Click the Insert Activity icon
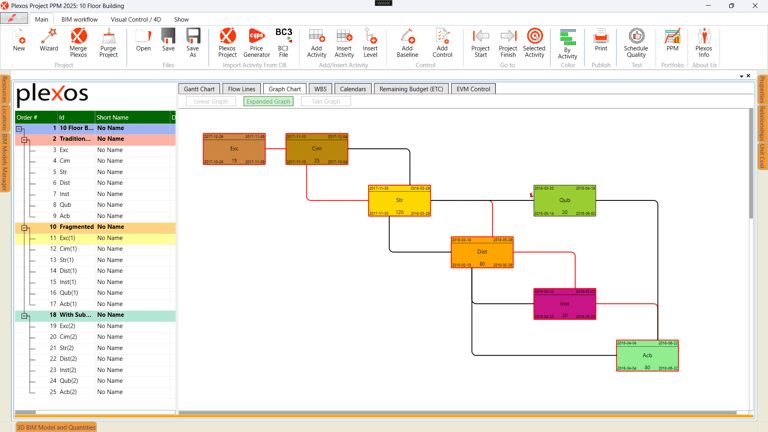The width and height of the screenshot is (768, 432). pyautogui.click(x=344, y=43)
